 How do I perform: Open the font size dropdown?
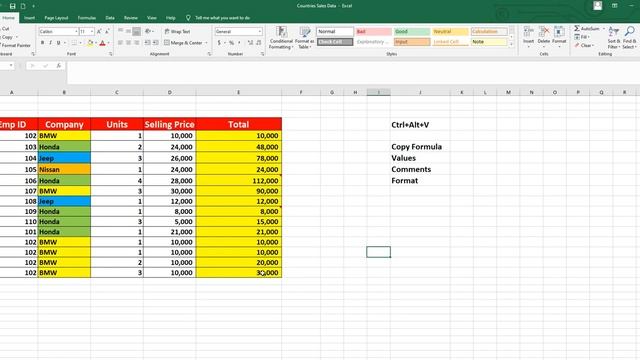(92, 31)
